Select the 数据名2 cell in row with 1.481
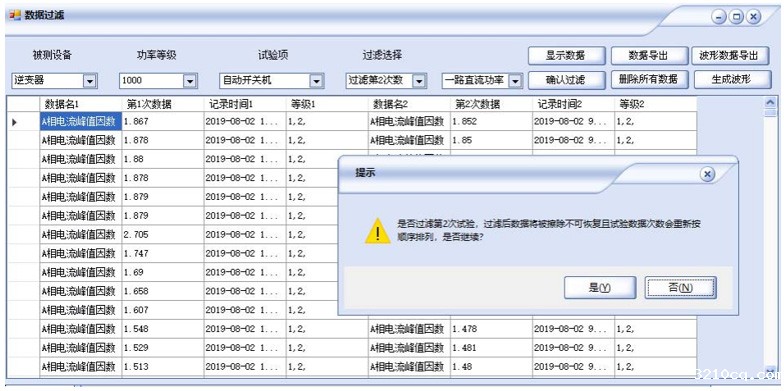 pos(409,348)
